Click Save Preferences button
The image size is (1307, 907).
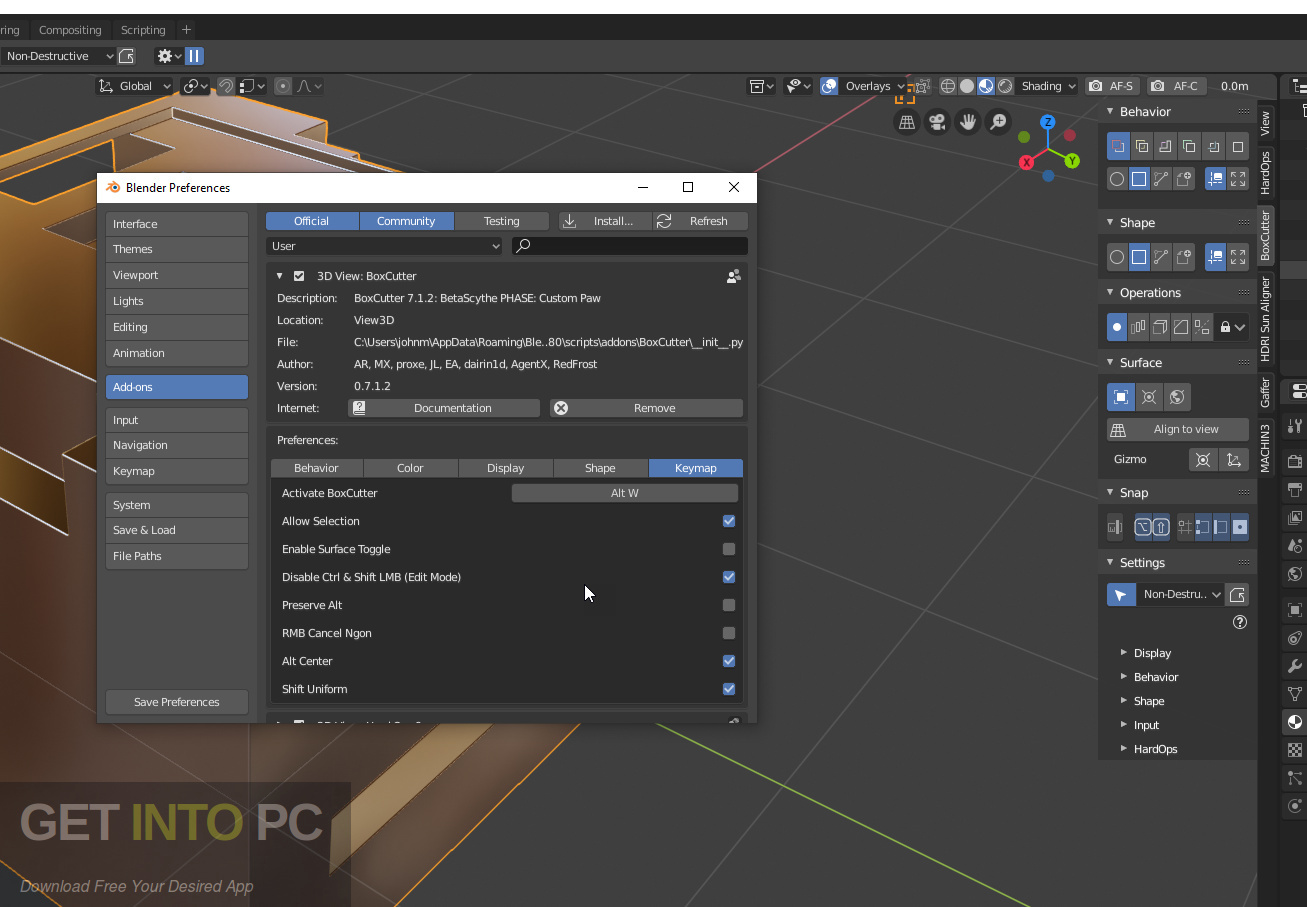[x=177, y=702]
